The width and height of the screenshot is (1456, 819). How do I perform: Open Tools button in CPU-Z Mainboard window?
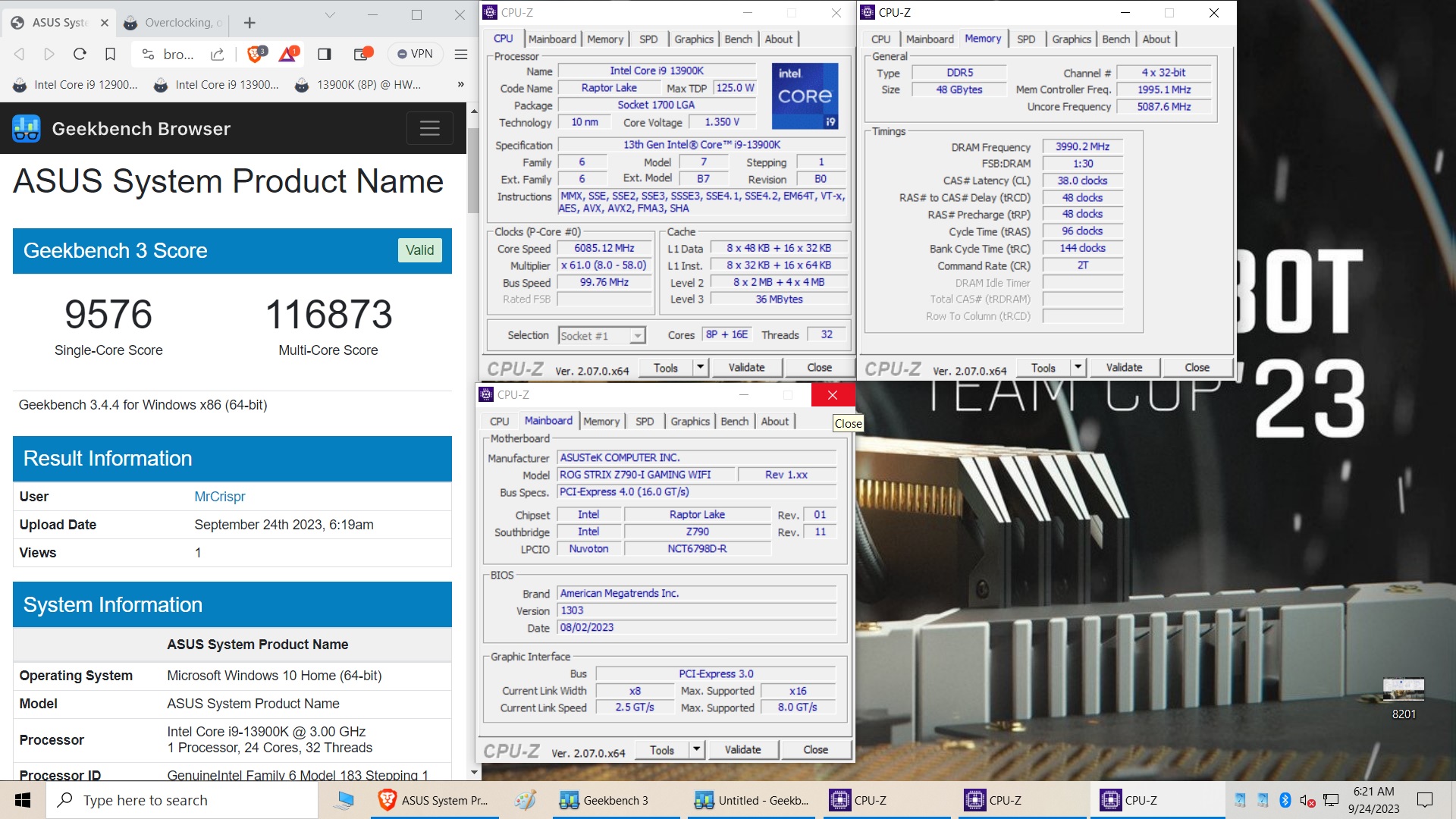click(662, 749)
